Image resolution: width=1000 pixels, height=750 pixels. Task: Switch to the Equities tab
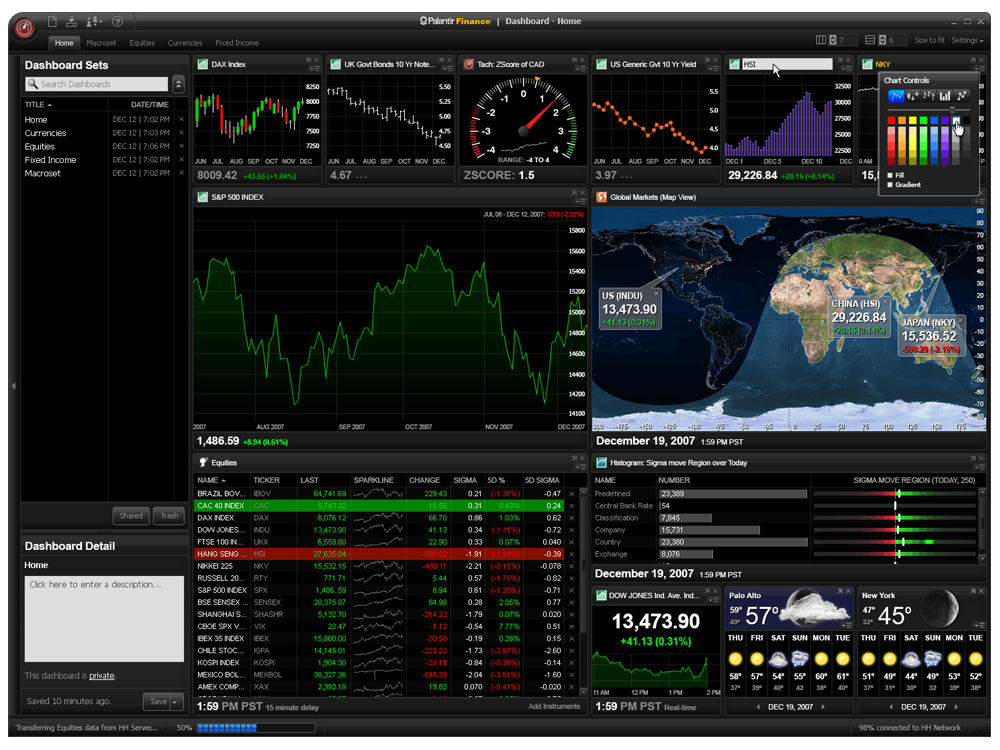point(142,43)
